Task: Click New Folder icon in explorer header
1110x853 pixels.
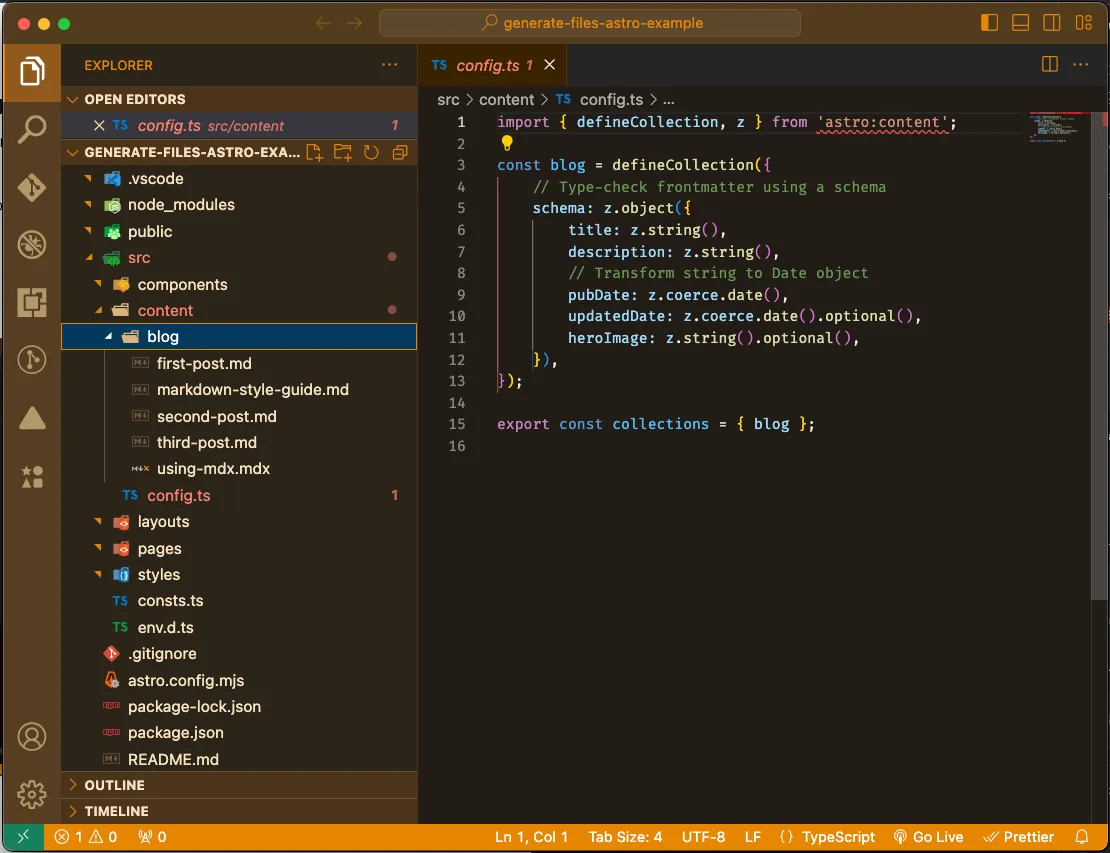Action: pos(343,152)
